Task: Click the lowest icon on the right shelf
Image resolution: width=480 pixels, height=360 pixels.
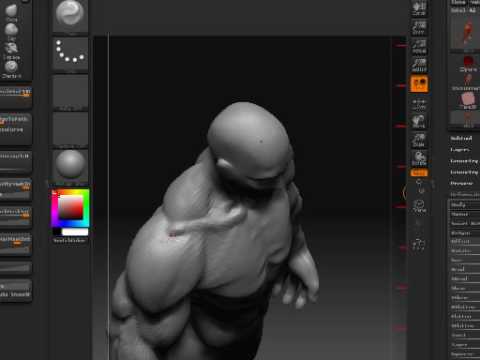Action: (x=418, y=244)
